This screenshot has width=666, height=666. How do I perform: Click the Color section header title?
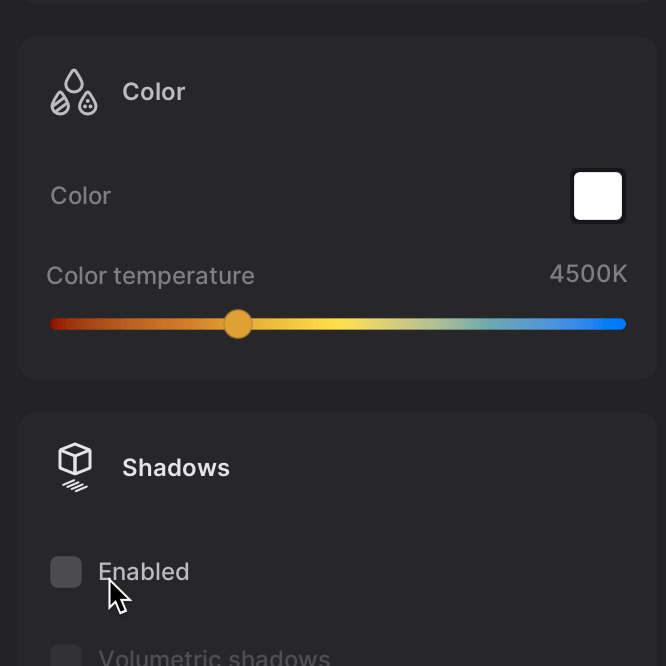click(153, 92)
